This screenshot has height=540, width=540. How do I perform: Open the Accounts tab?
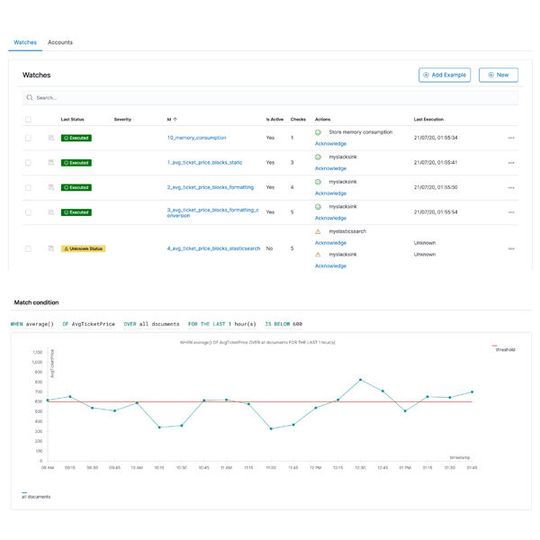(60, 42)
